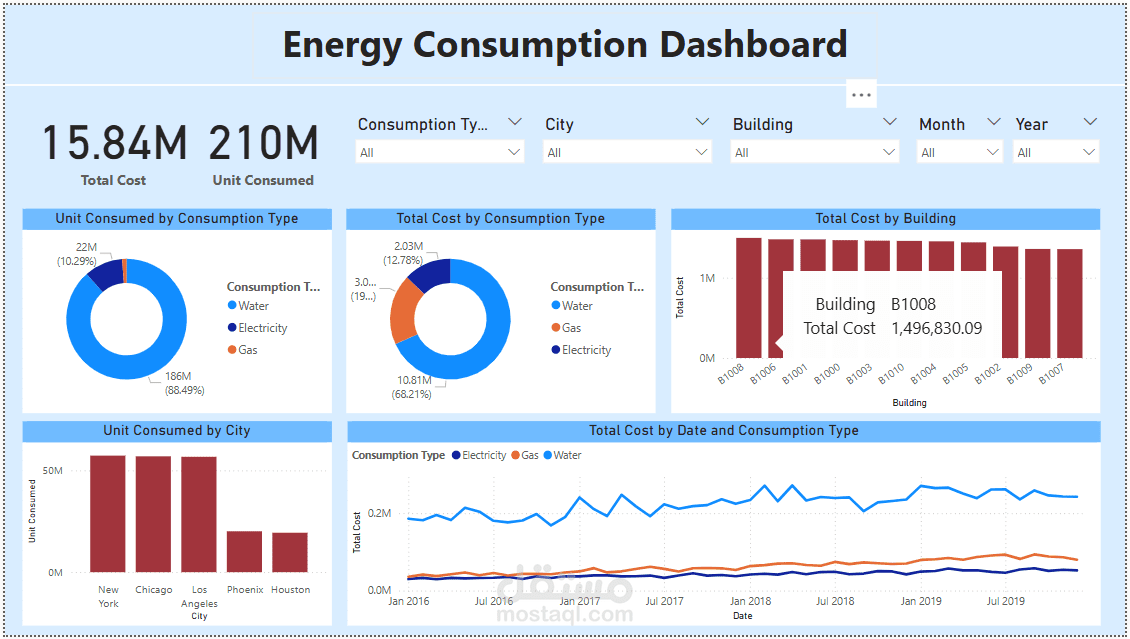Click Electricity legend item in Unit Consumed donut
The image size is (1130, 639).
pyautogui.click(x=257, y=328)
